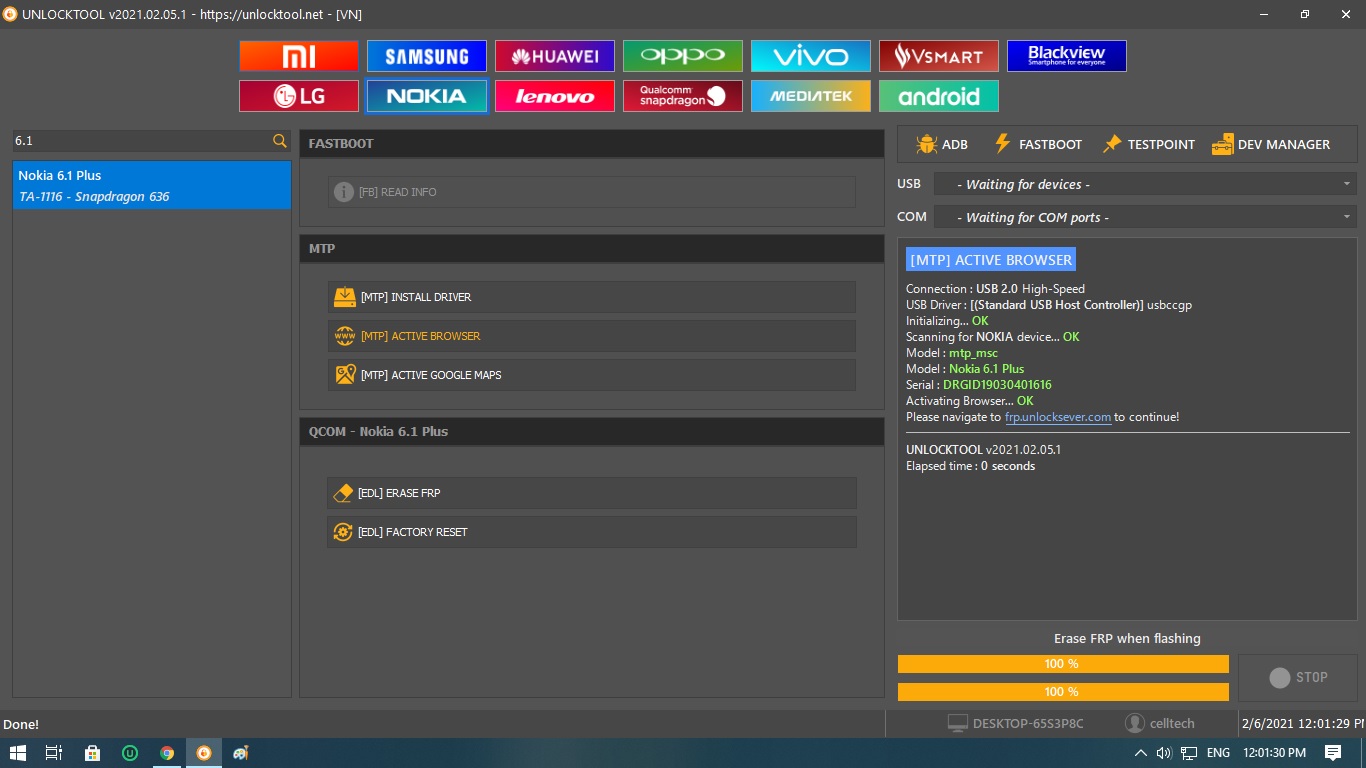Open Microsoft Store from the taskbar

pos(92,753)
